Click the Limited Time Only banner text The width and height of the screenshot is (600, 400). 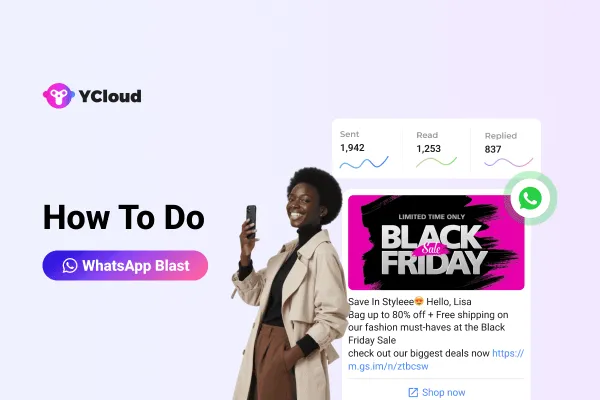(432, 217)
